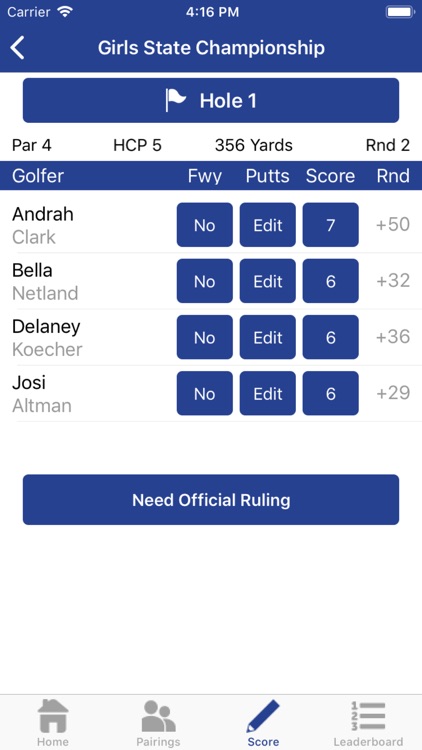Select Andrah Clark golfer name
The width and height of the screenshot is (422, 750).
43,225
